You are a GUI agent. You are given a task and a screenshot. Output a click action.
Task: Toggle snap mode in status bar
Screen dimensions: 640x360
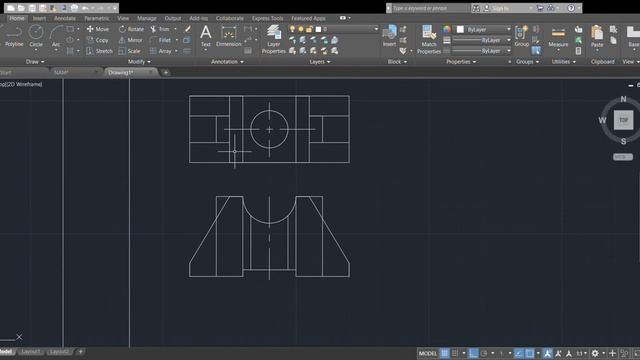pos(455,353)
